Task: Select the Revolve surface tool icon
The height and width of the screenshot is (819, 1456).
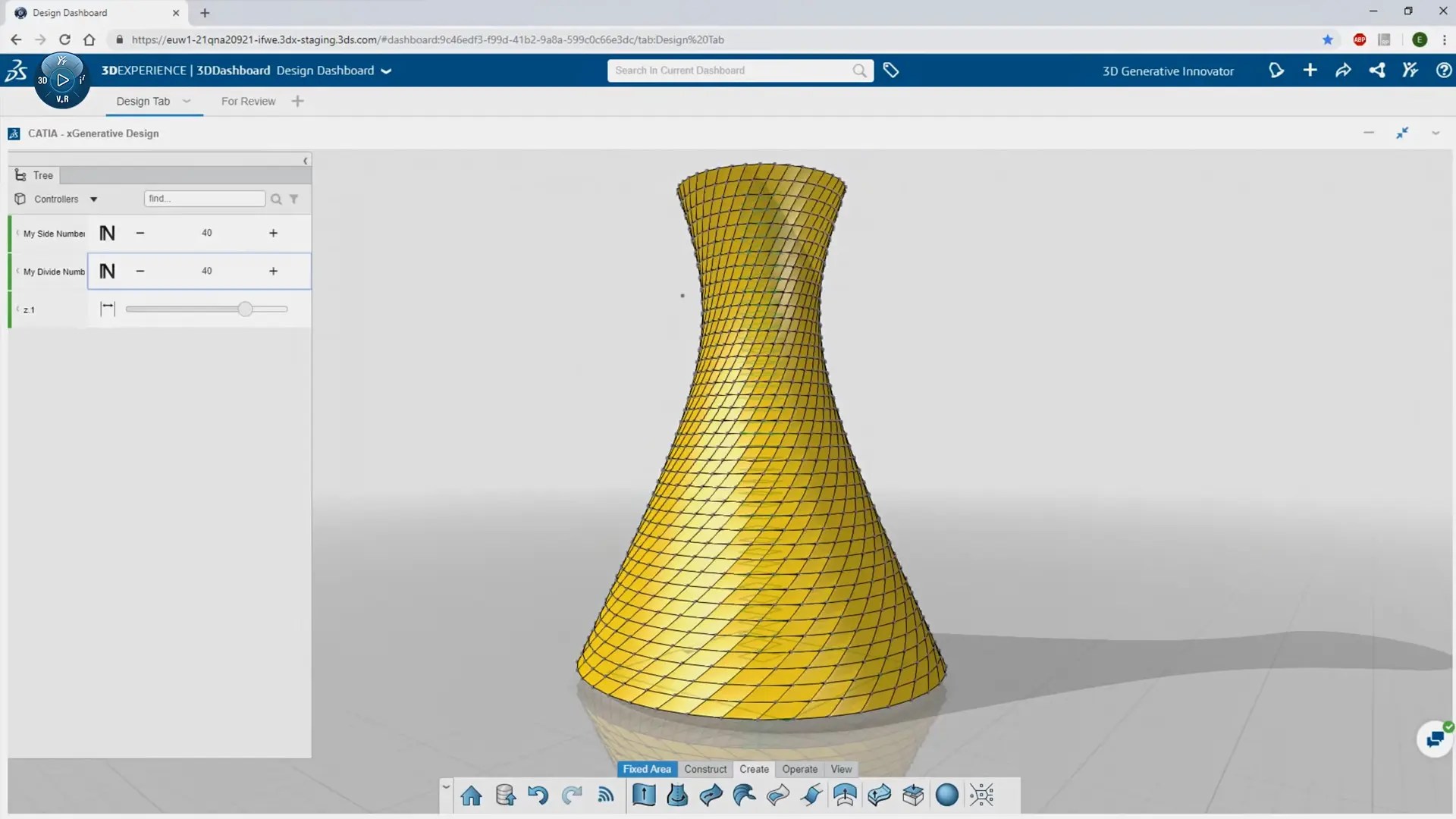Action: (x=677, y=795)
